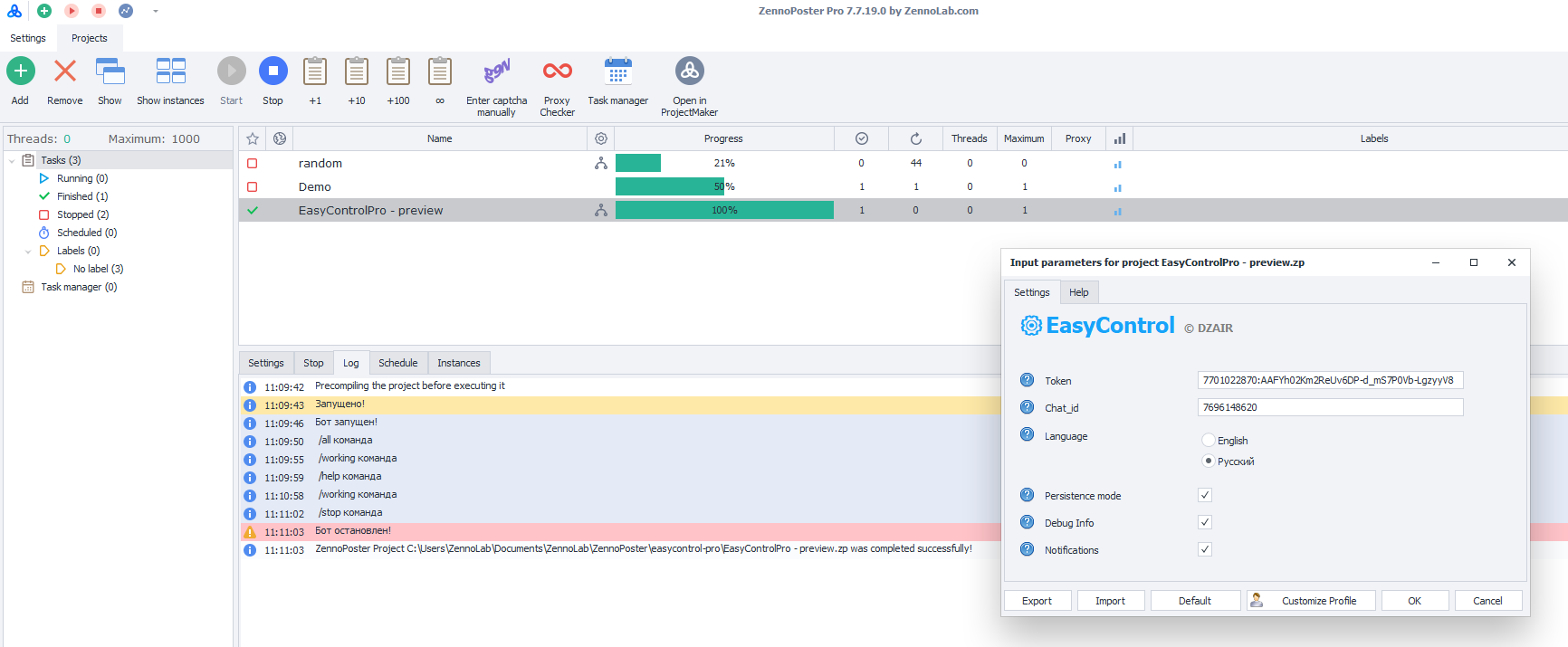Collapse the Tasks (3) tree node

click(12, 160)
